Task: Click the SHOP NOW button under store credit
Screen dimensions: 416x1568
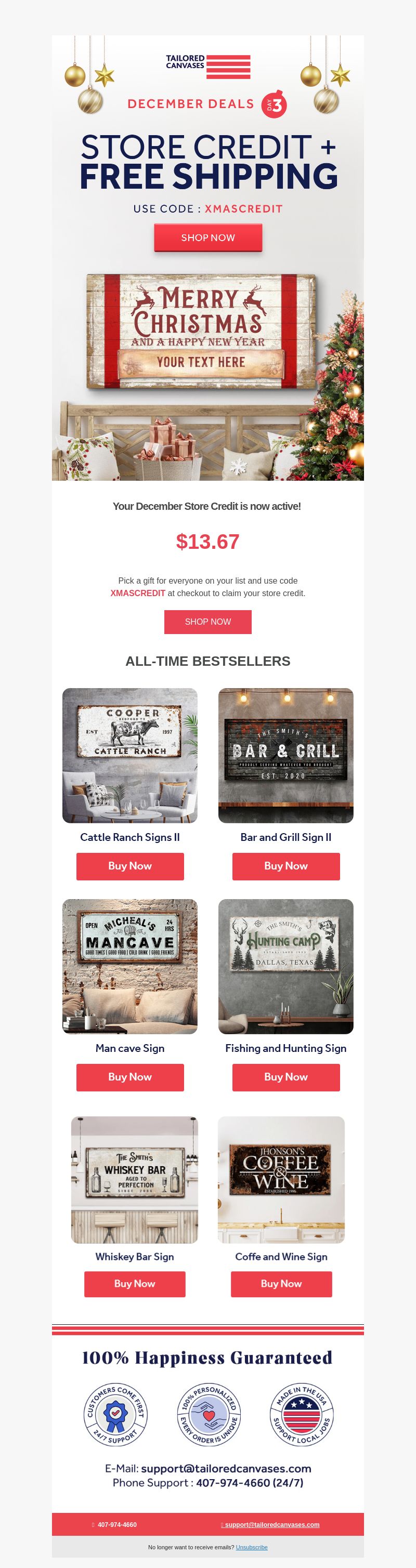Action: tap(207, 622)
